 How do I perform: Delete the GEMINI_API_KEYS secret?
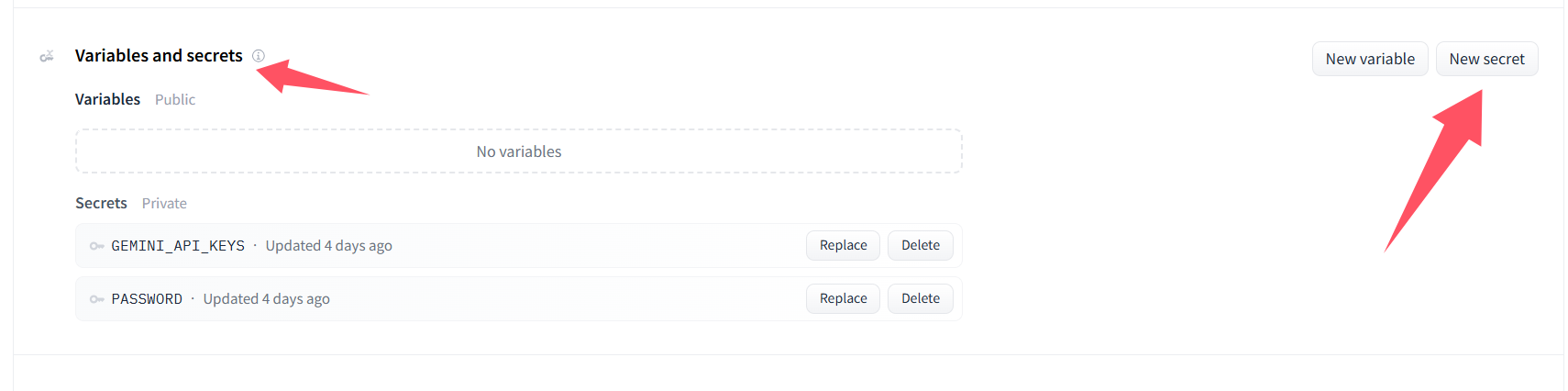tap(920, 245)
